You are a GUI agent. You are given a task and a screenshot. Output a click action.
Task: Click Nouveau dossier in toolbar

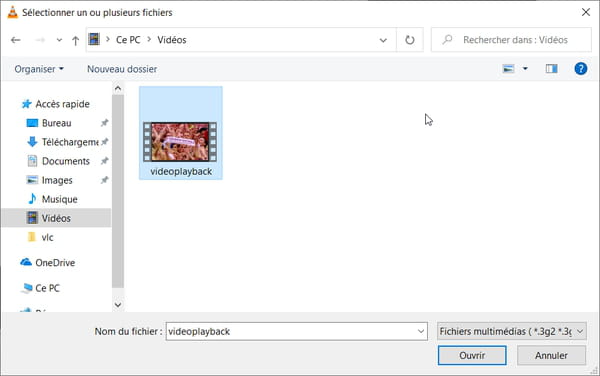coord(122,69)
